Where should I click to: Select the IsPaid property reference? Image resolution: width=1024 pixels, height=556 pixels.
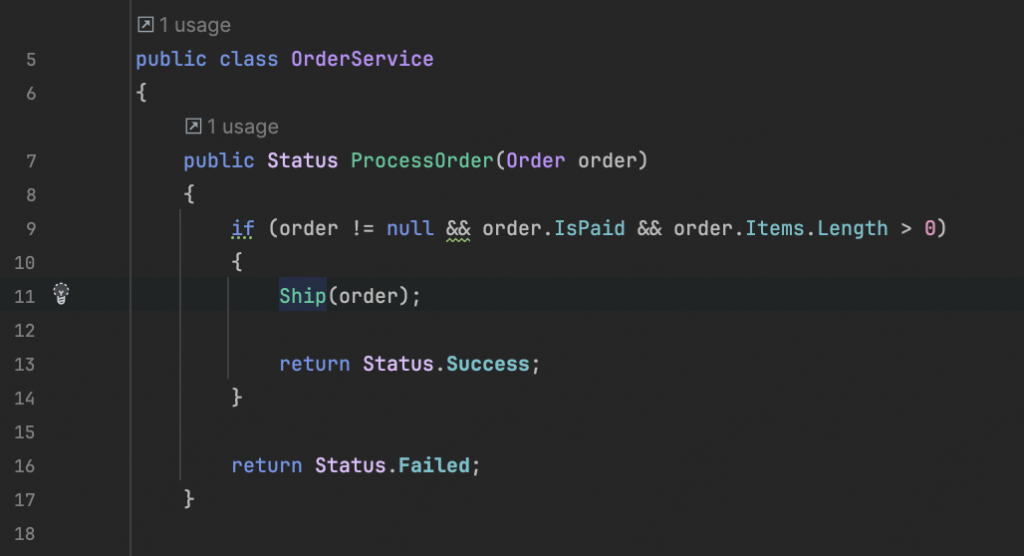[589, 228]
